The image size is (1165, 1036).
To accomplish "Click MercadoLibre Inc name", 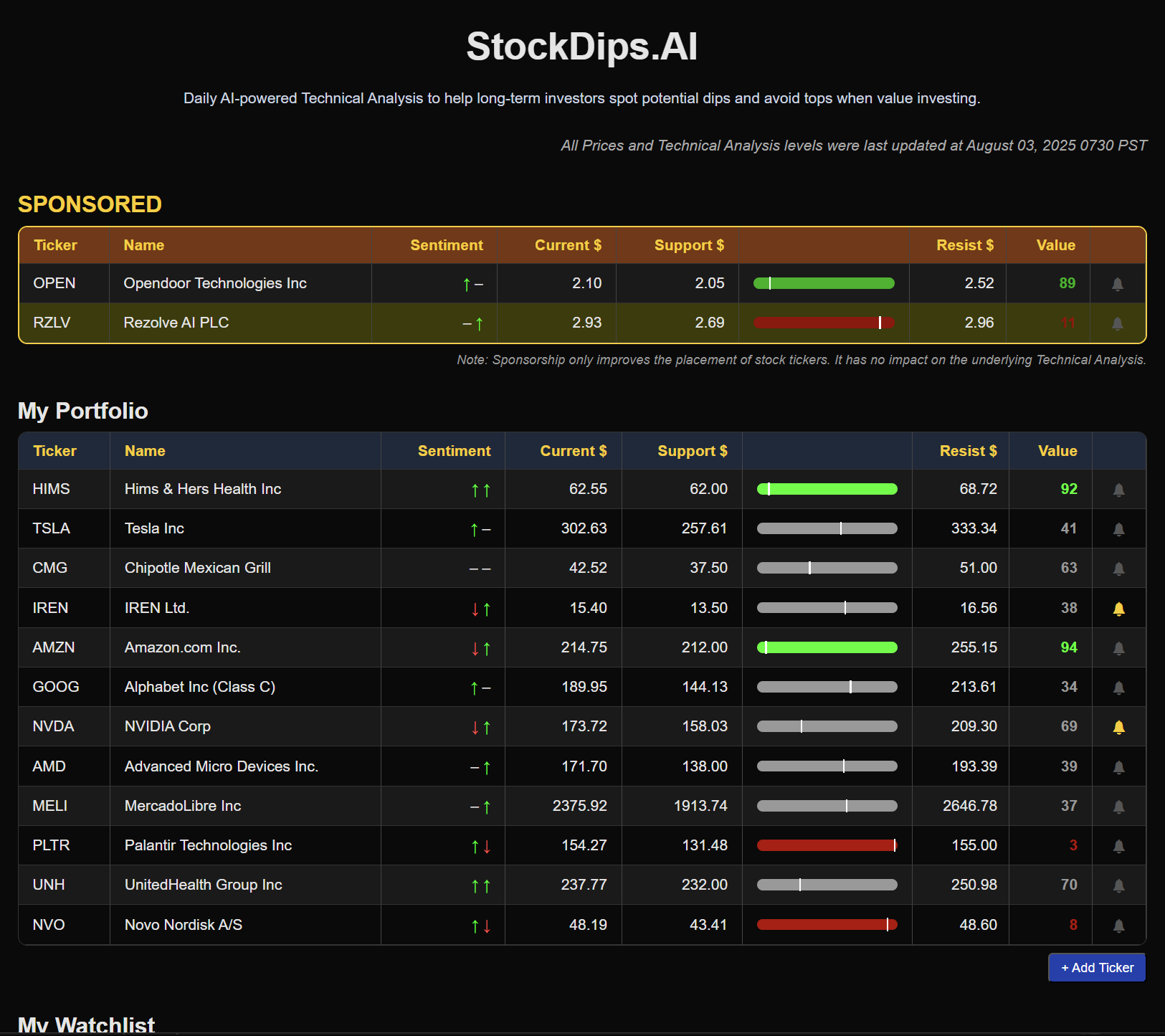I will pos(183,806).
